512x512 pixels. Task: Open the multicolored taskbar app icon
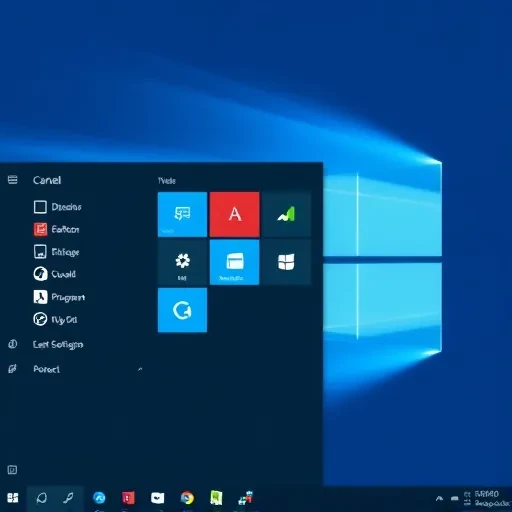(246, 498)
